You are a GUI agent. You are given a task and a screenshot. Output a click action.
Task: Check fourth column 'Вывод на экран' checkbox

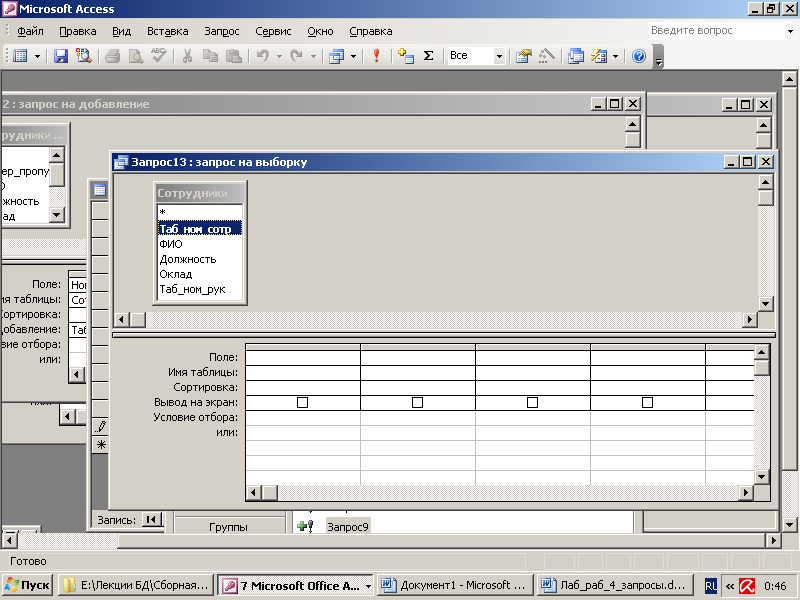647,403
